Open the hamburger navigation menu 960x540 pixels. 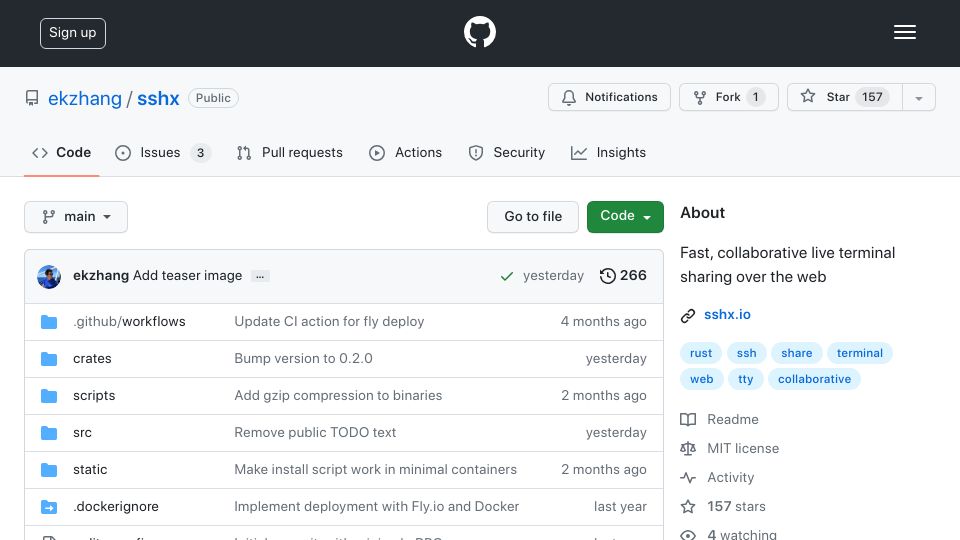tap(904, 32)
